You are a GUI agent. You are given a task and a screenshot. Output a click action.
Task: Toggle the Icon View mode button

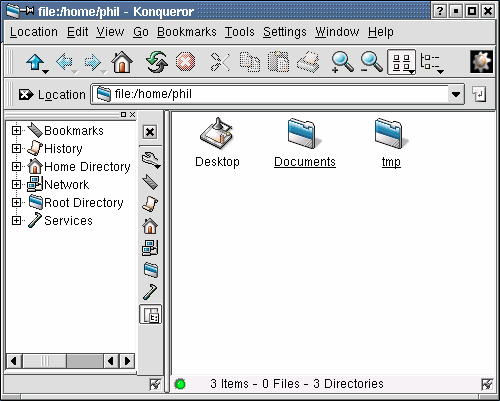pos(402,62)
